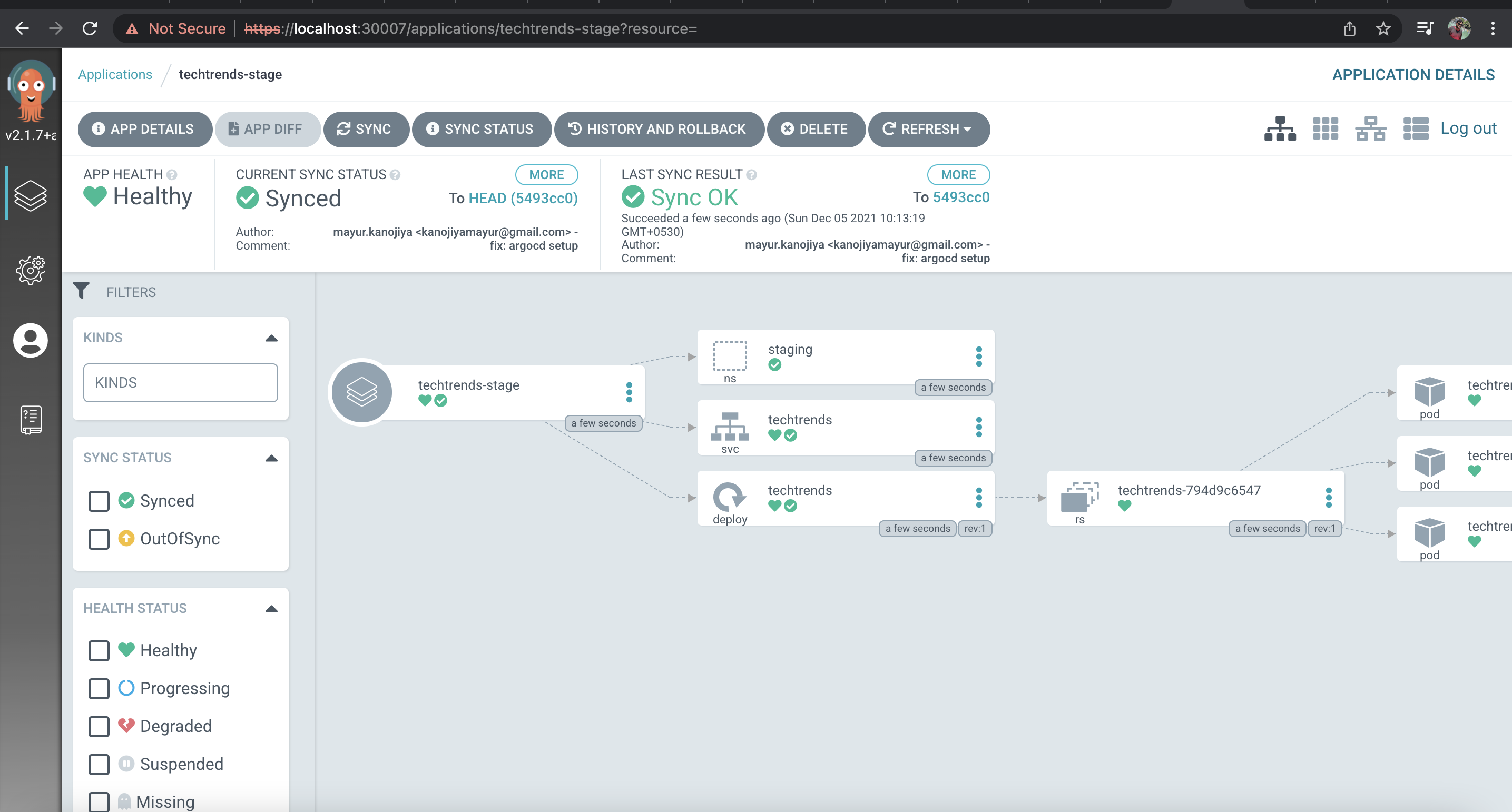Open Documentation sidebar icon
The height and width of the screenshot is (812, 1512).
pos(31,420)
